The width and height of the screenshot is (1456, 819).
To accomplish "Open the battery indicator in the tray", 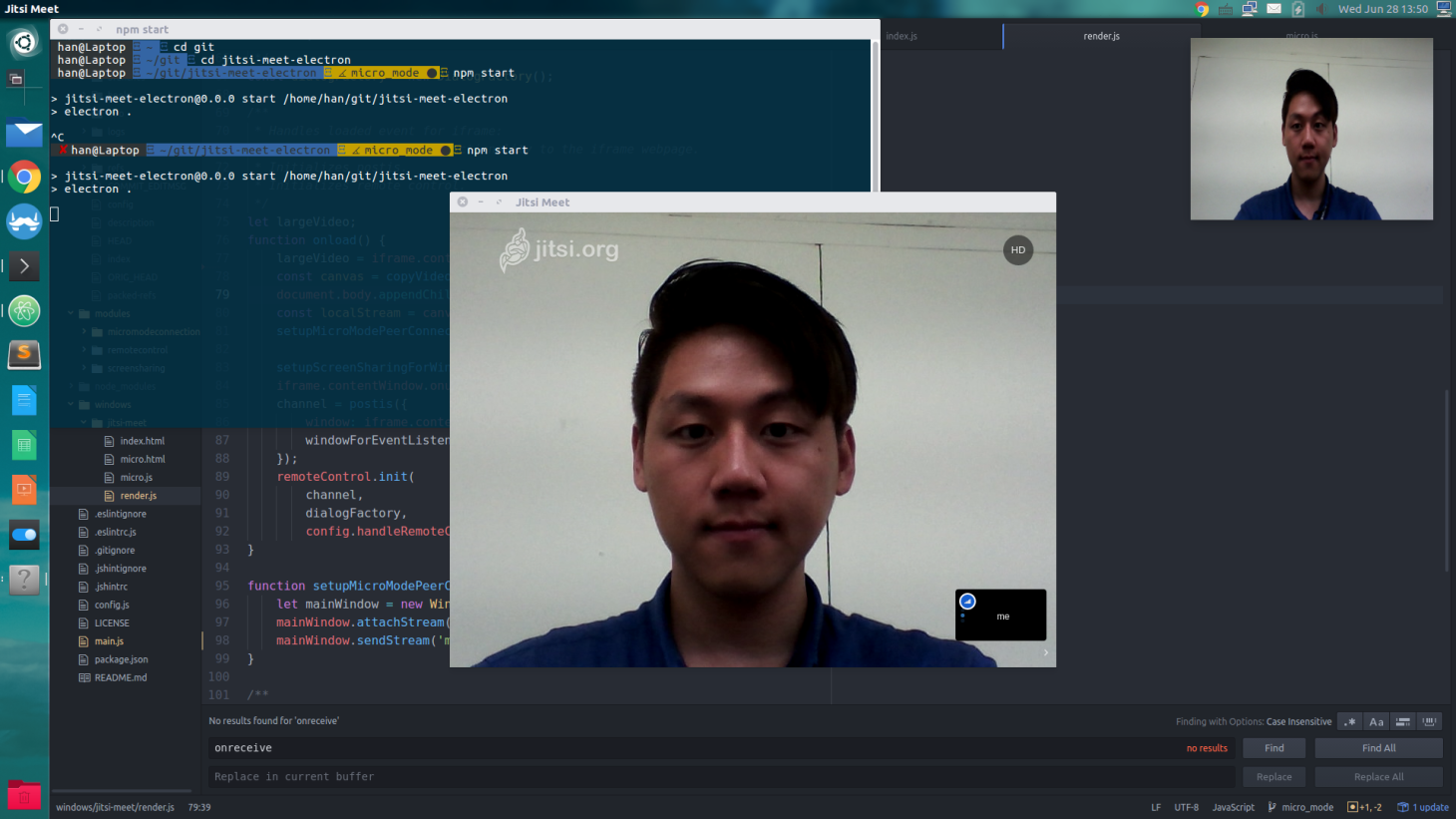I will coord(1297,9).
